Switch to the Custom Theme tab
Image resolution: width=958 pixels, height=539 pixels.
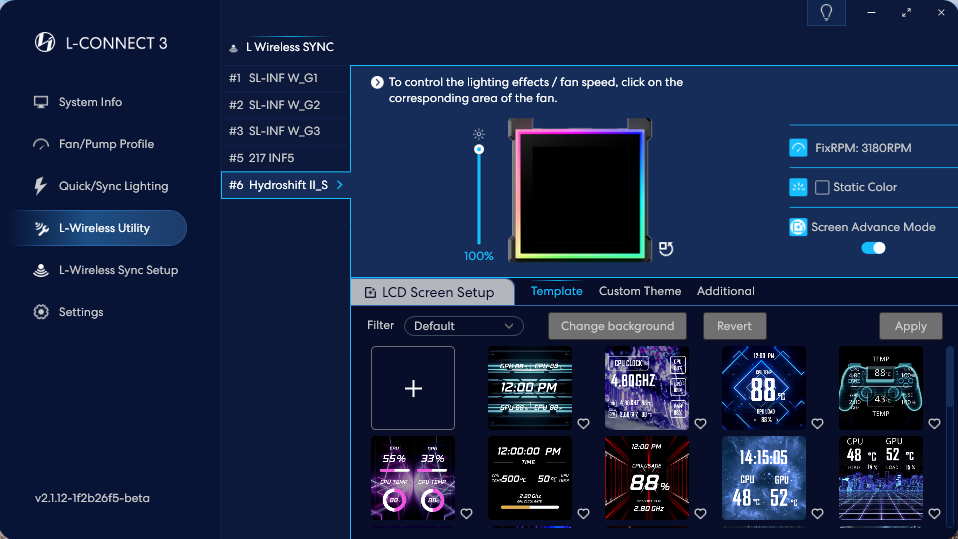[640, 291]
